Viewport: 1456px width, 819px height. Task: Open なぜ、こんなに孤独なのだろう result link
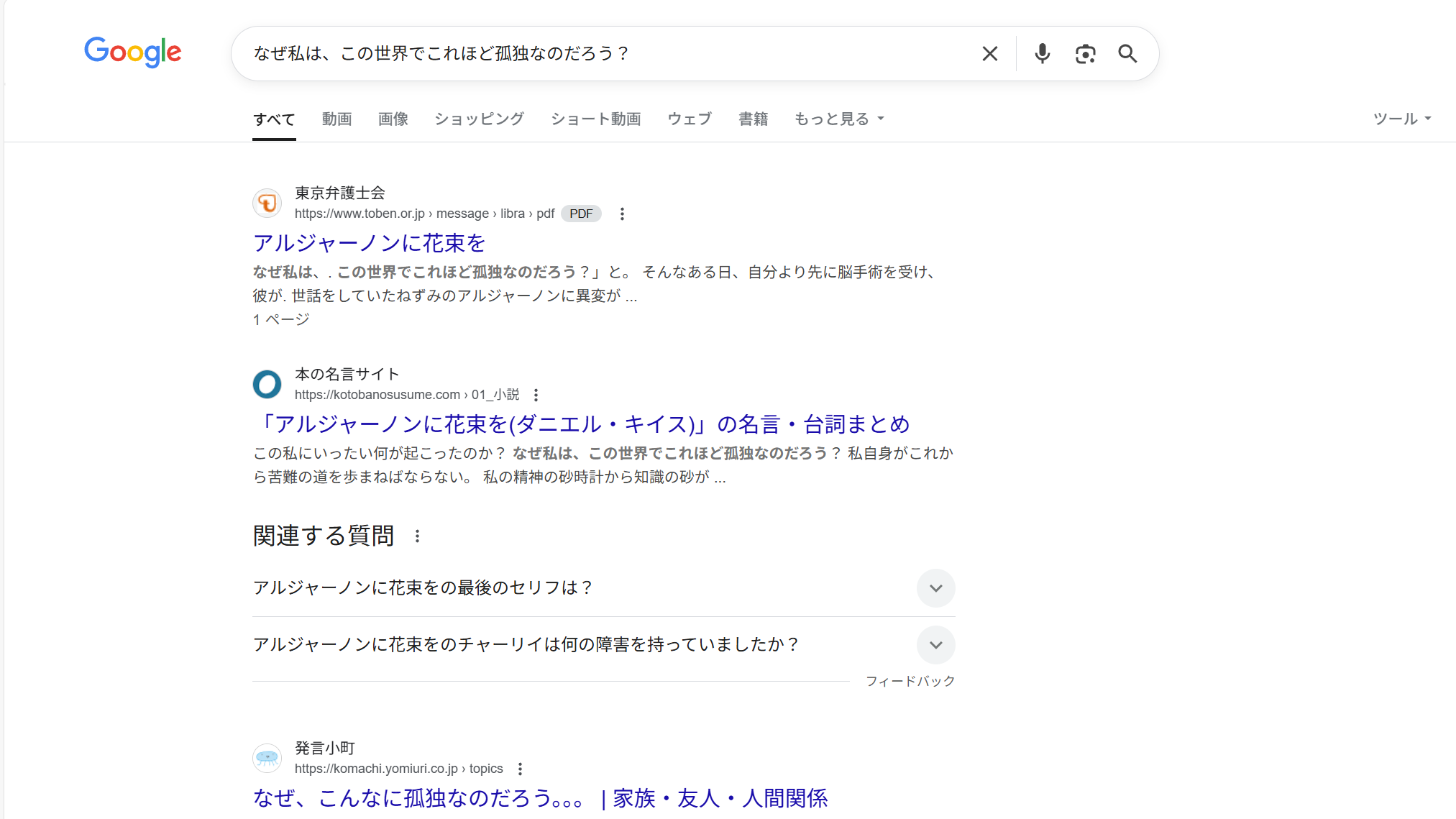click(540, 798)
